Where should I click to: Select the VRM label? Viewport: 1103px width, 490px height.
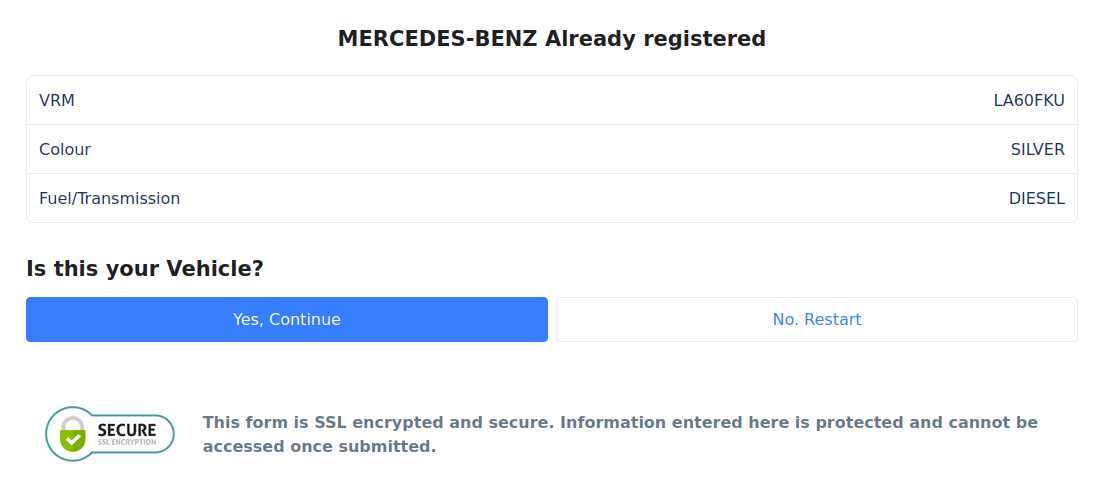[57, 101]
